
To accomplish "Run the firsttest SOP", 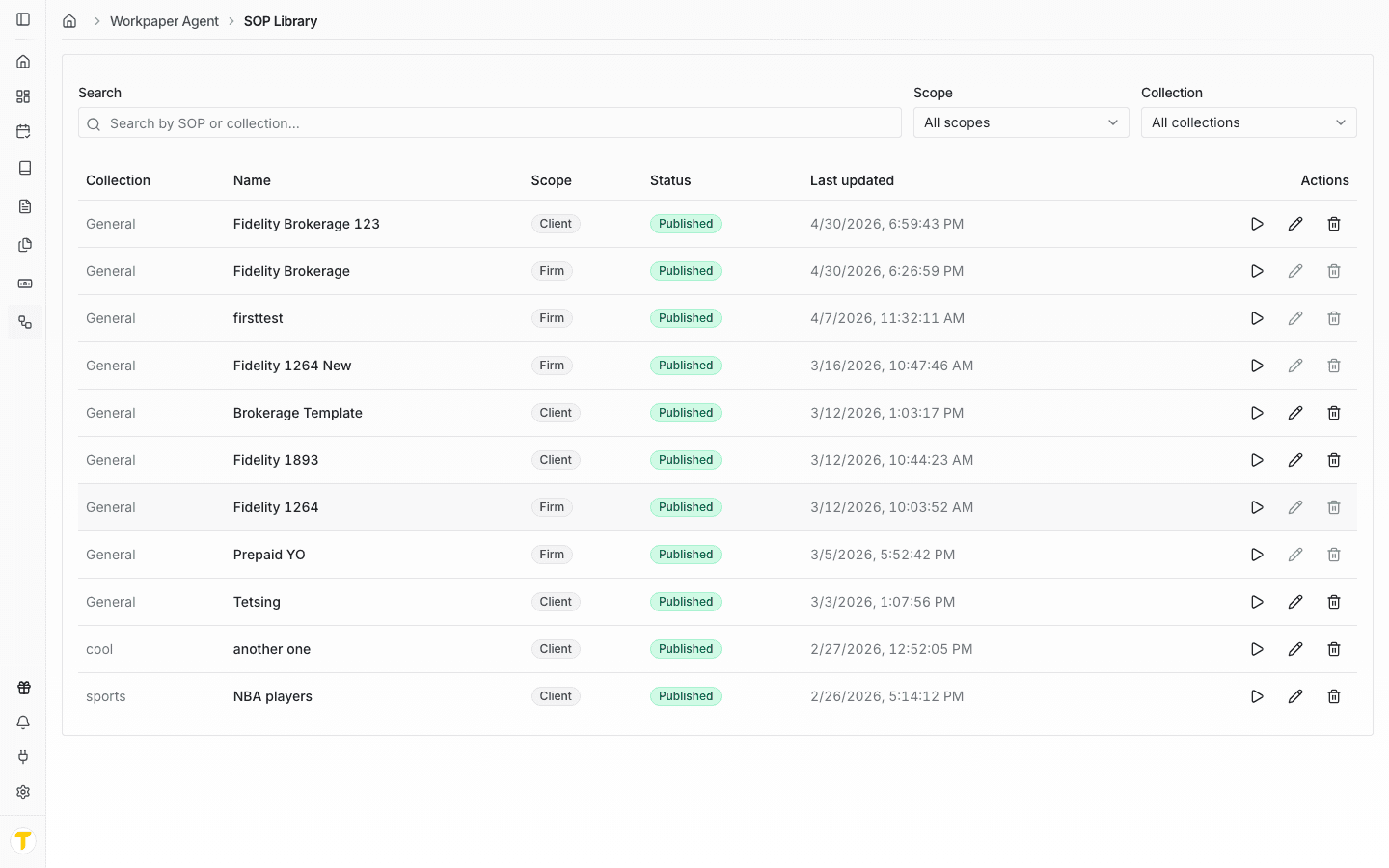I will (x=1257, y=318).
